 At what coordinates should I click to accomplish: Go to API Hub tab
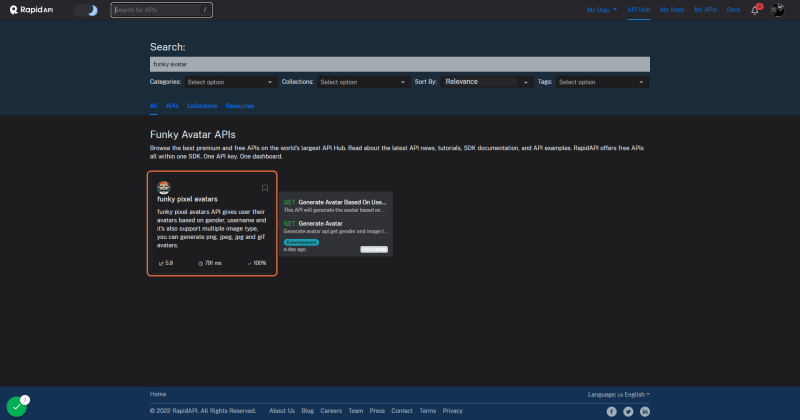(x=638, y=10)
